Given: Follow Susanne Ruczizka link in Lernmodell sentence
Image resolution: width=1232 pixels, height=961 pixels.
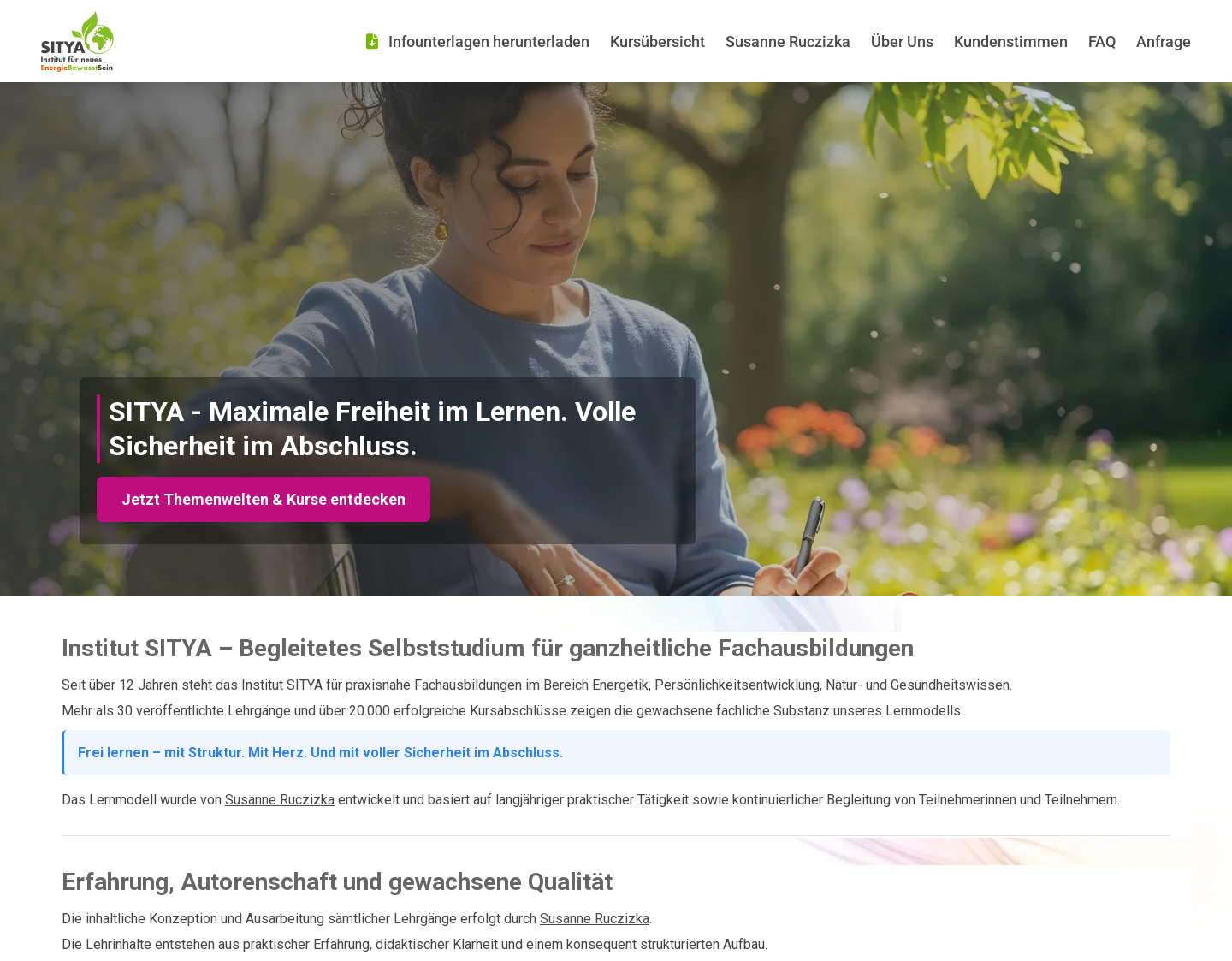Looking at the screenshot, I should click(280, 800).
